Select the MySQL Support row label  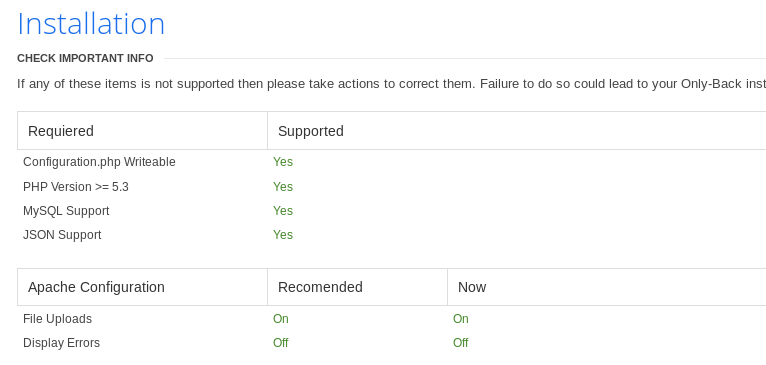(x=66, y=211)
